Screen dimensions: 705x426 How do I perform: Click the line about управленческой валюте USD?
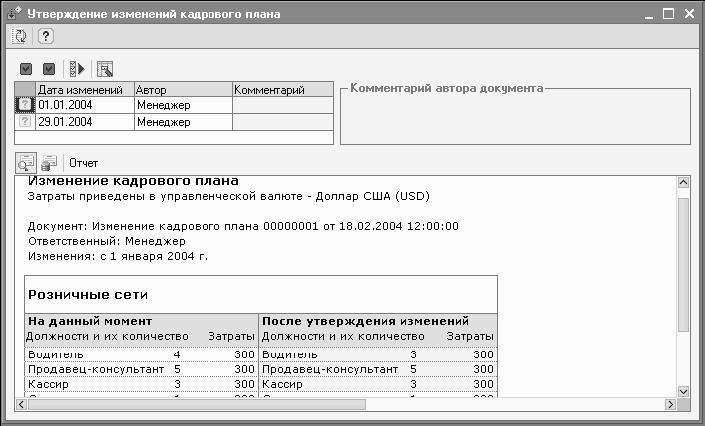pos(228,197)
